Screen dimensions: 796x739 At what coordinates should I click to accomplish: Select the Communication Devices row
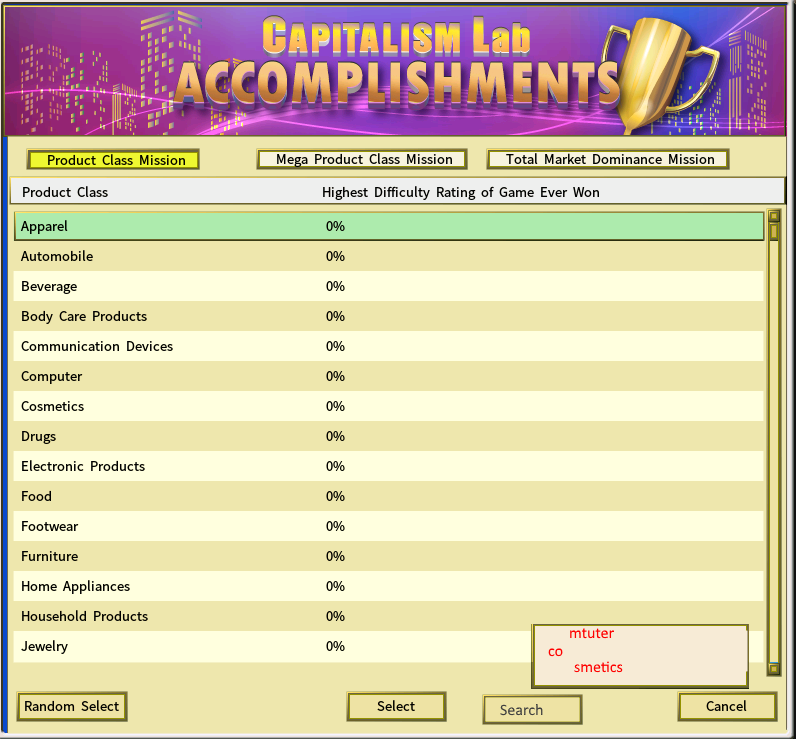389,346
